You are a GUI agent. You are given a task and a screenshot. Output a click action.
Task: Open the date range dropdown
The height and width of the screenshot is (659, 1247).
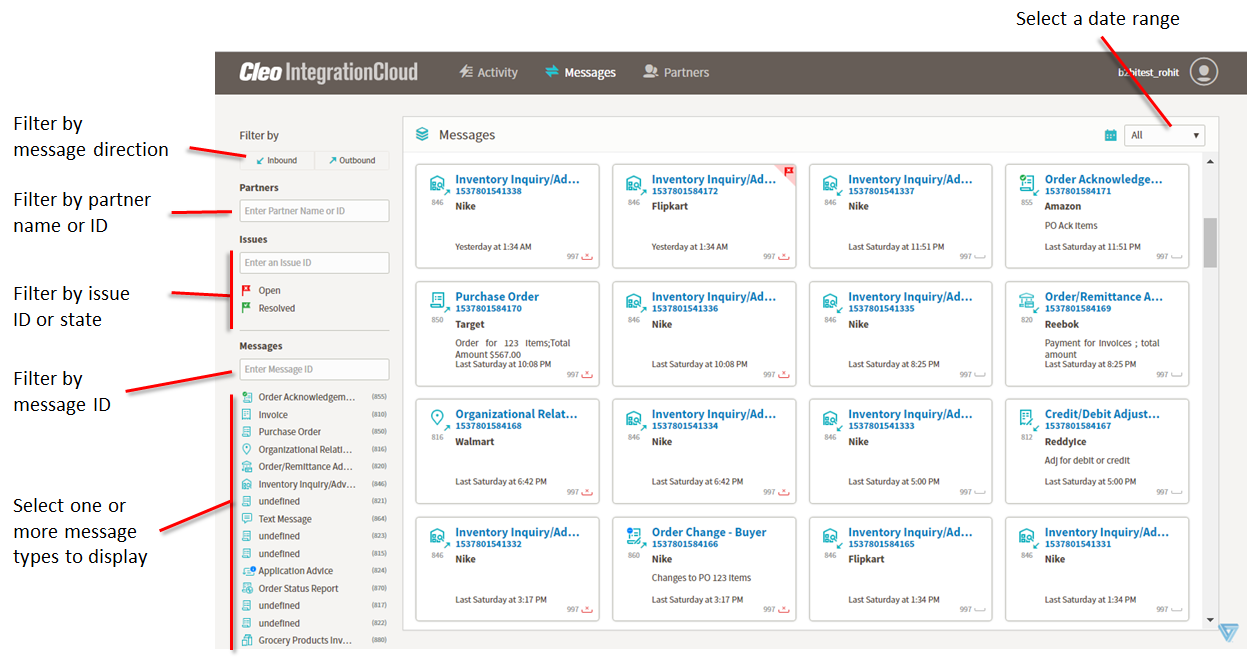1164,135
